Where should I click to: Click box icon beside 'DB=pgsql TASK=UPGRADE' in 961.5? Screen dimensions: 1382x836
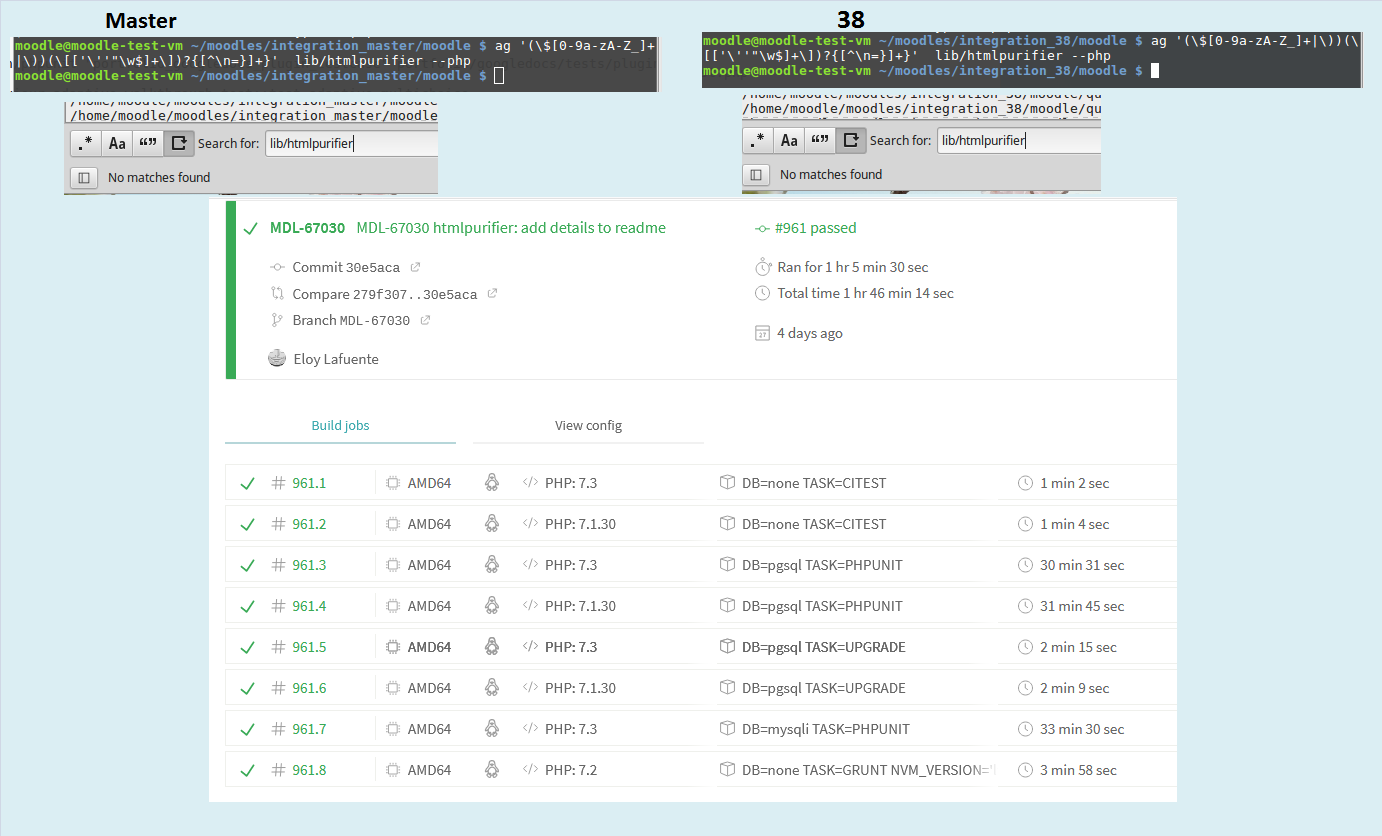point(727,647)
